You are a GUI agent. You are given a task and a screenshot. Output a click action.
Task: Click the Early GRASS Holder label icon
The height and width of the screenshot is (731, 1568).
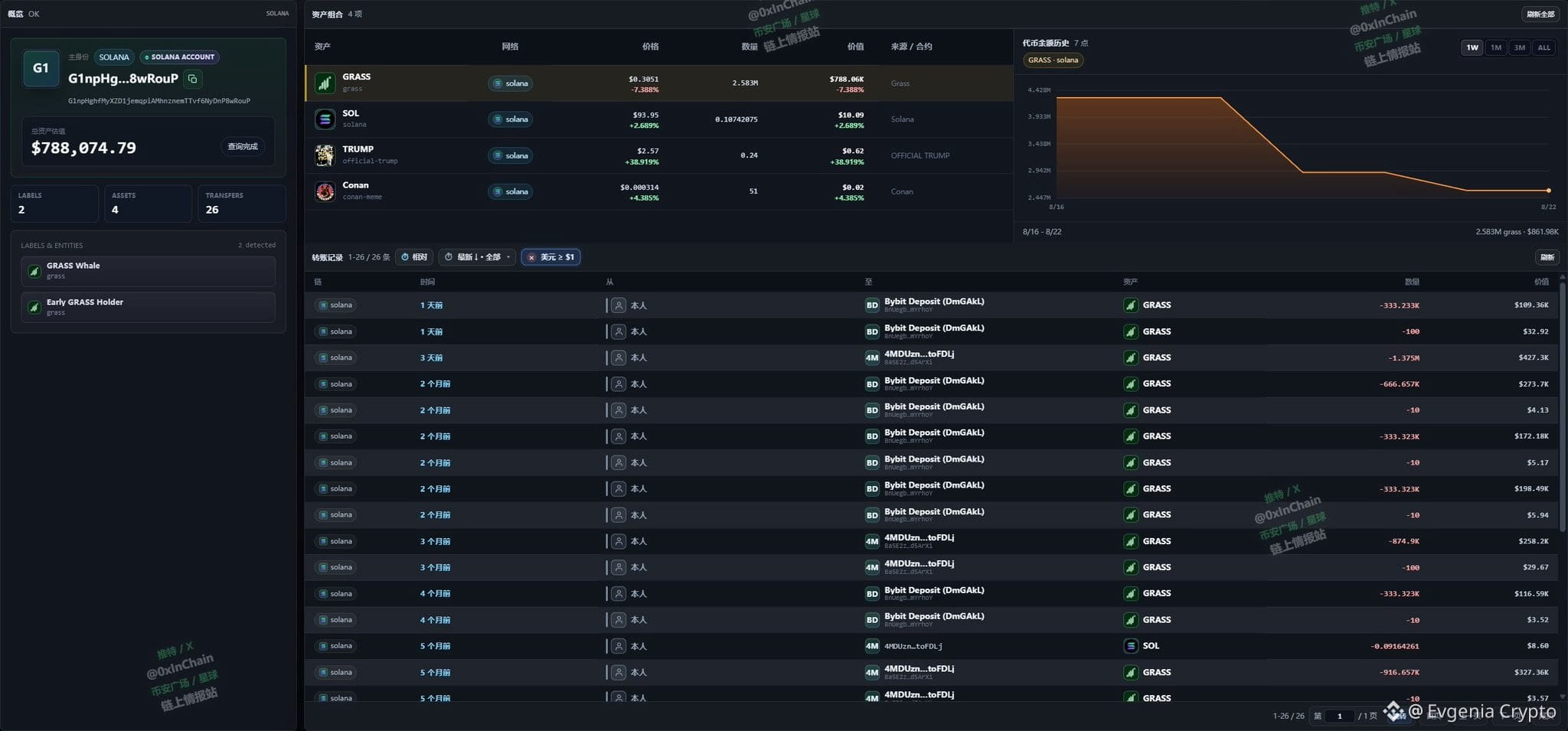(34, 307)
